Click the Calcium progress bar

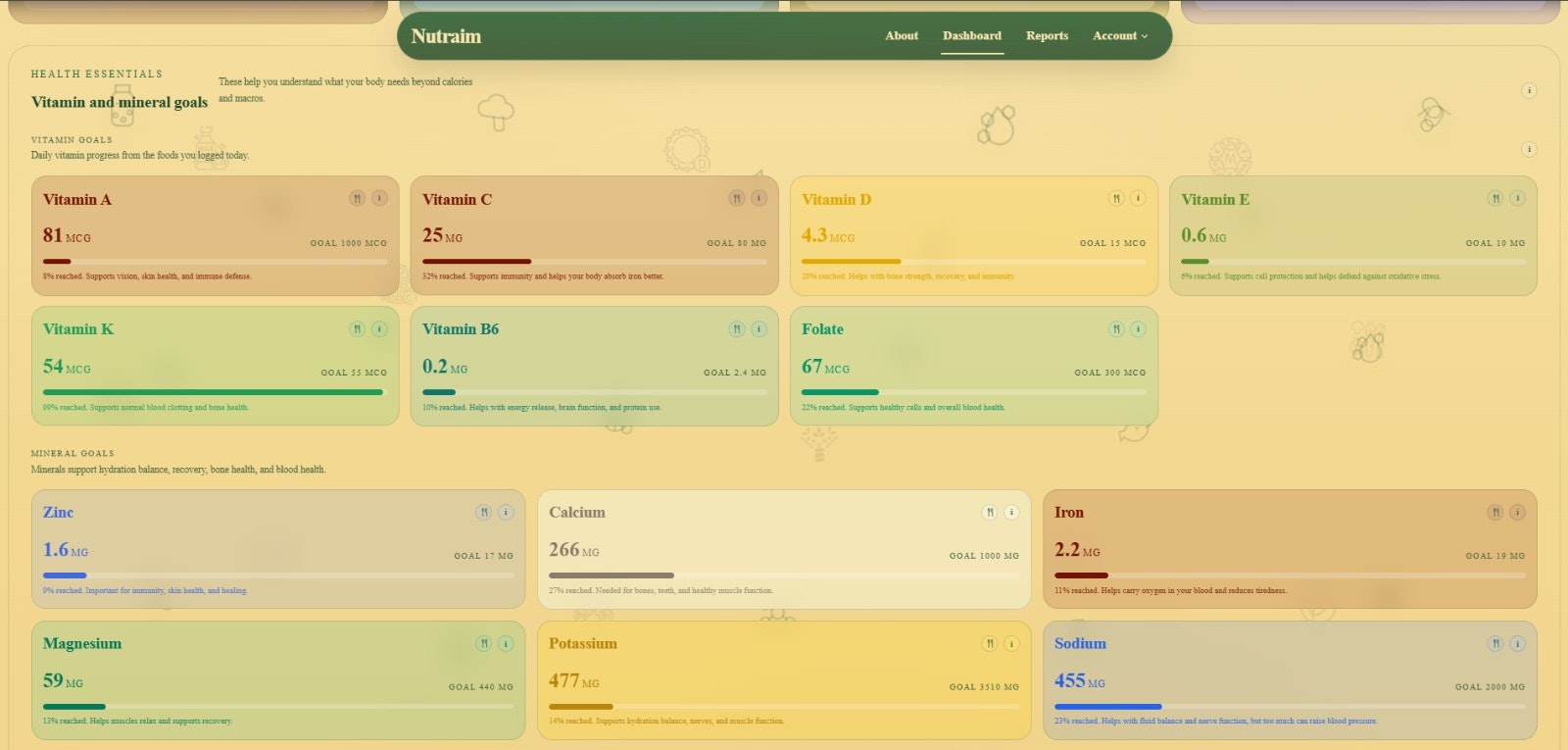click(x=784, y=575)
